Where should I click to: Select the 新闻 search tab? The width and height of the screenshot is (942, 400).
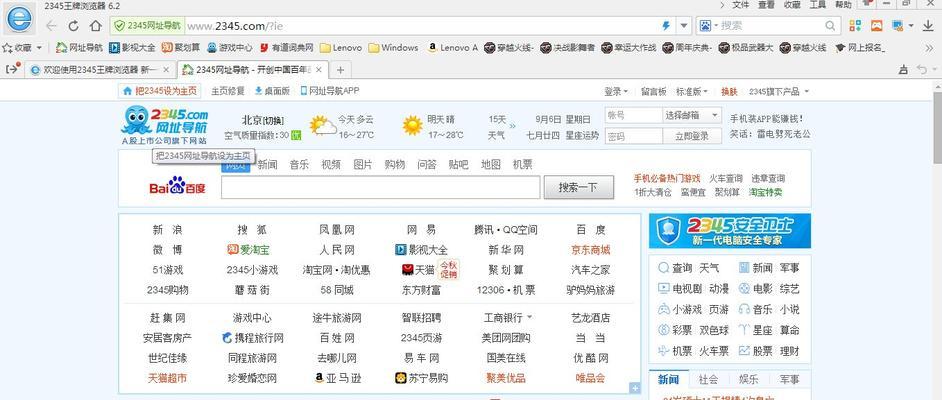(x=267, y=165)
